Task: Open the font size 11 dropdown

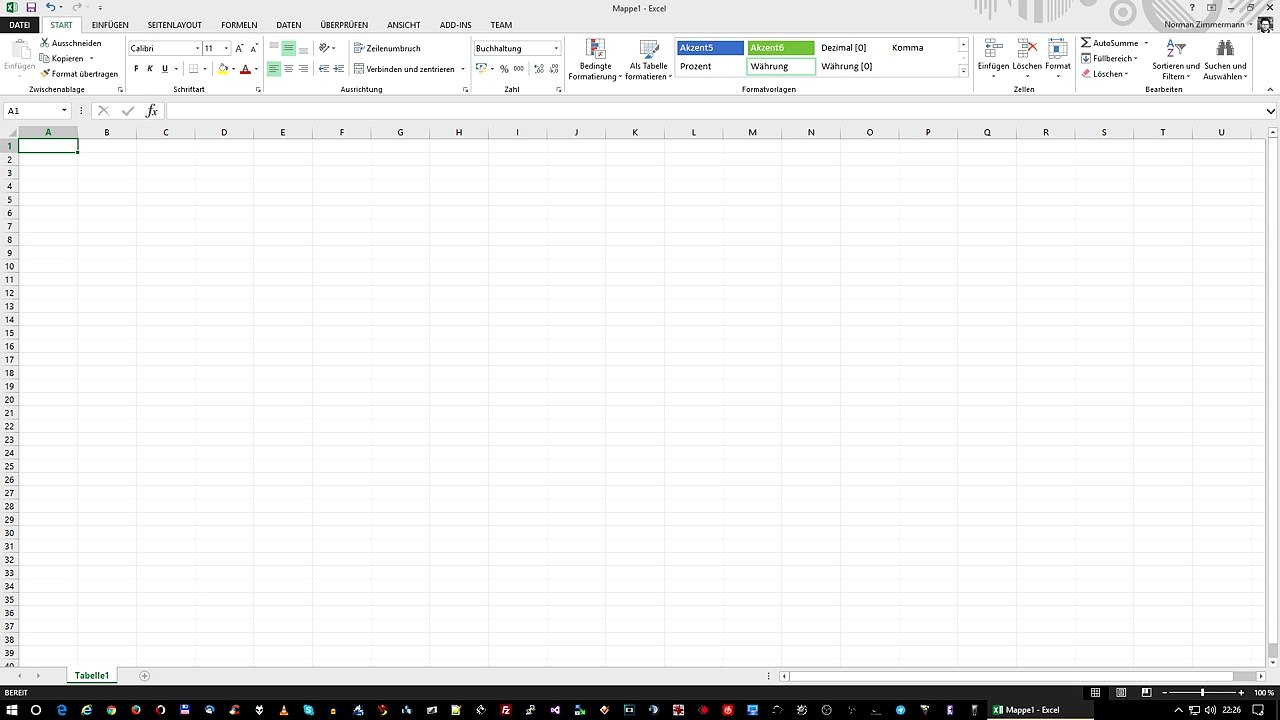Action: tap(226, 48)
